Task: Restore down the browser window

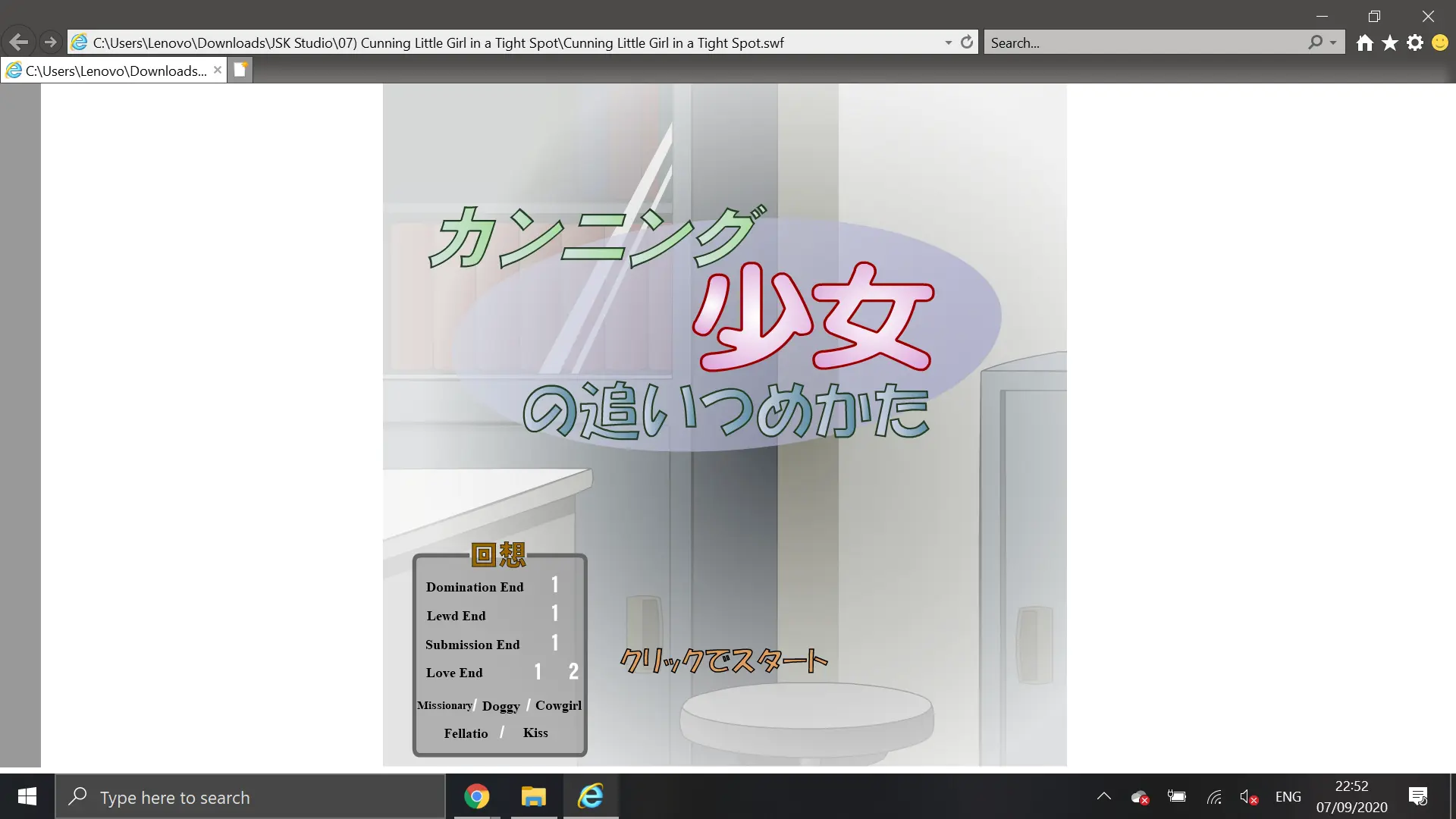Action: point(1374,16)
